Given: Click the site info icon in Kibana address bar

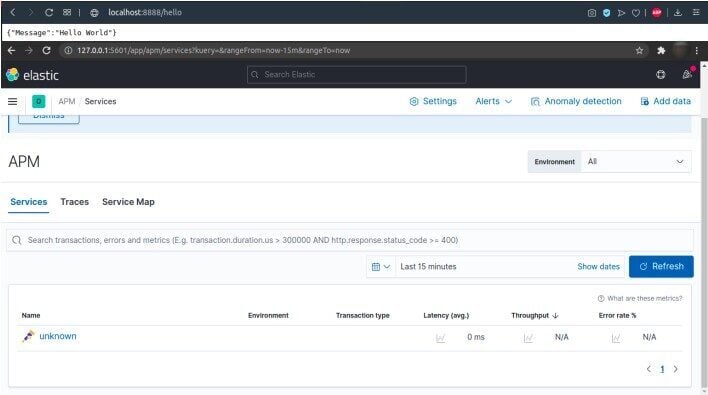Looking at the screenshot, I should point(68,51).
